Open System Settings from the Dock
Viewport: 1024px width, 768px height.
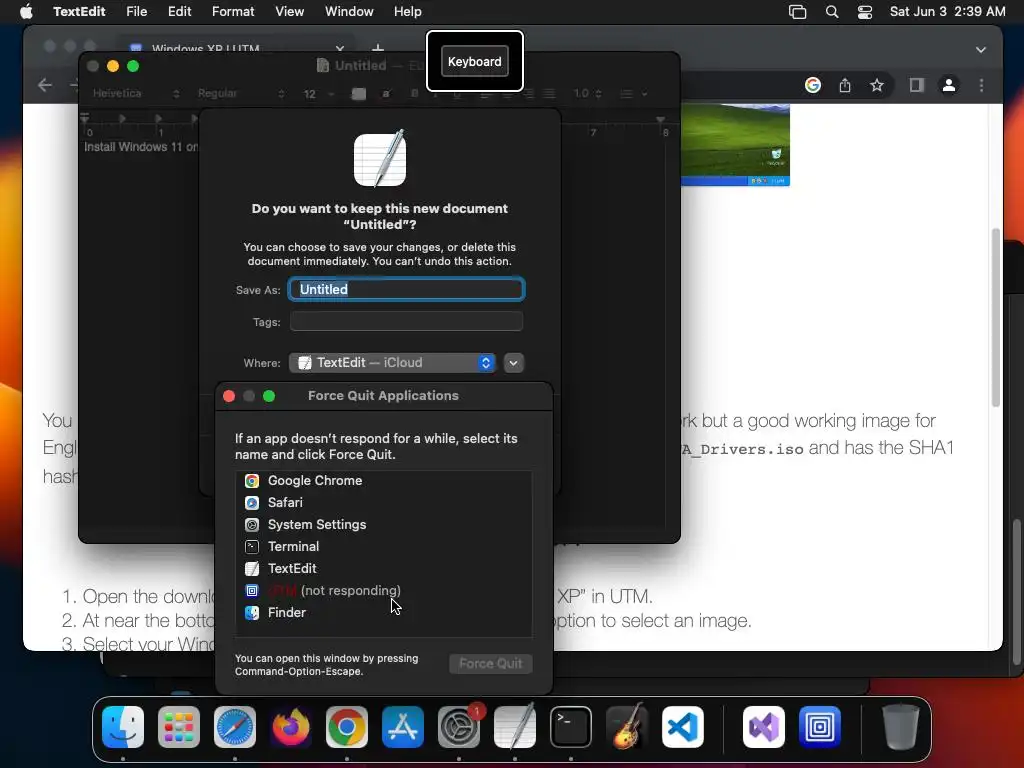pyautogui.click(x=458, y=727)
